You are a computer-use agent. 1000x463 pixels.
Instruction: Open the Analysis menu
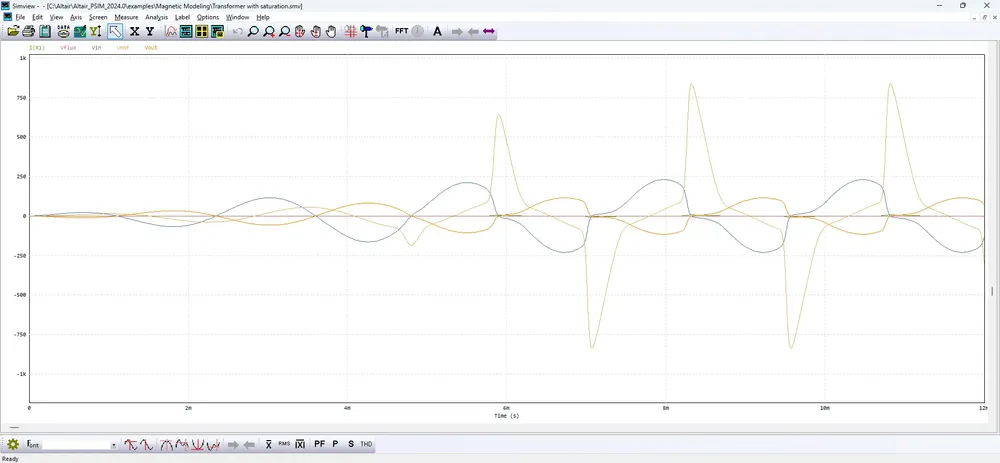(x=156, y=17)
